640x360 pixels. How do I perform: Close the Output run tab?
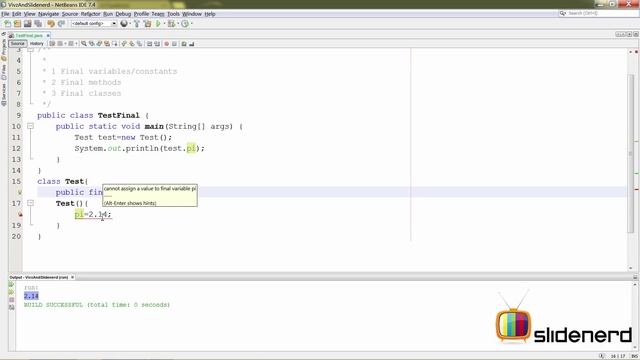pos(72,277)
